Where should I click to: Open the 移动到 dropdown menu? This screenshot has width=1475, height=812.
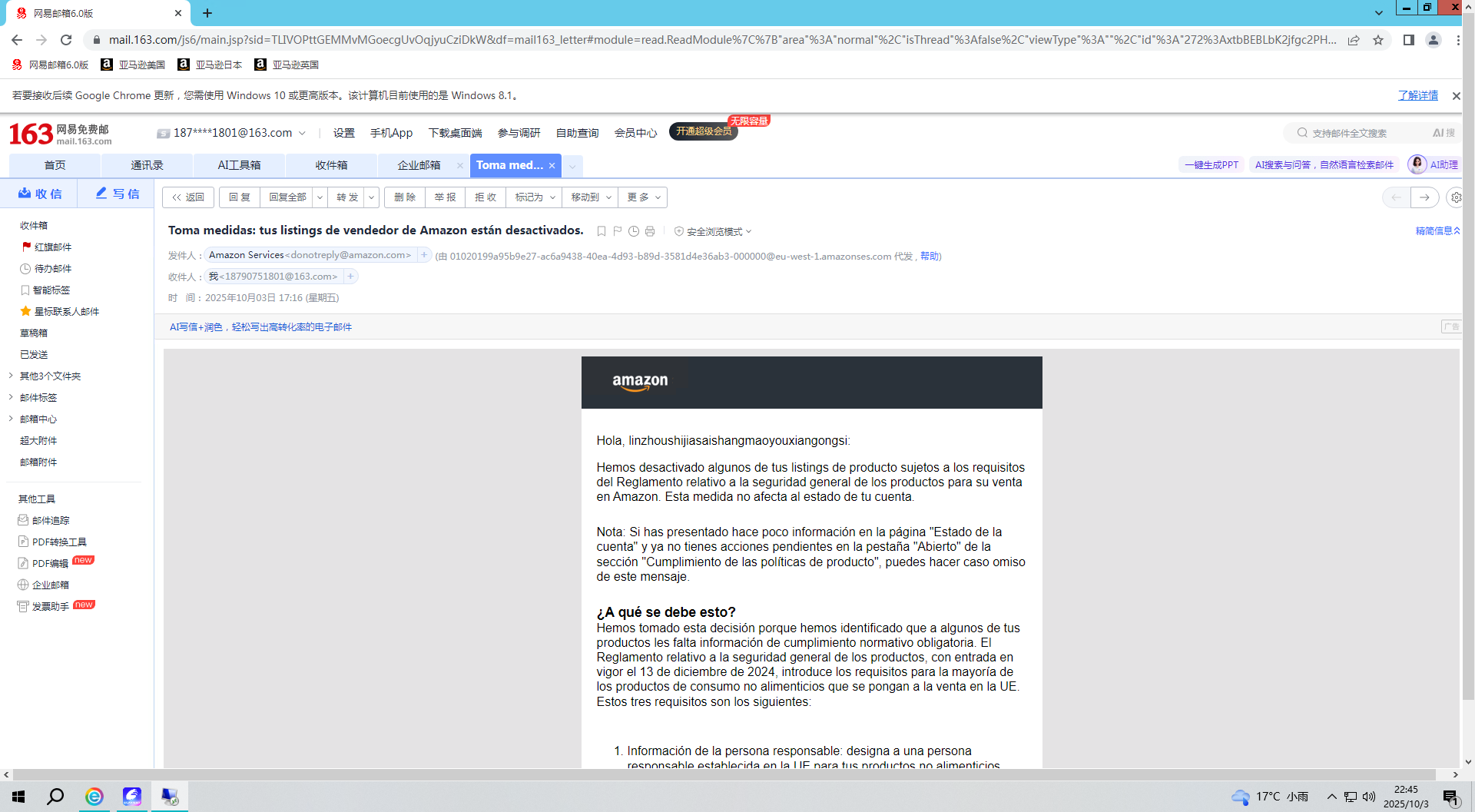(590, 197)
